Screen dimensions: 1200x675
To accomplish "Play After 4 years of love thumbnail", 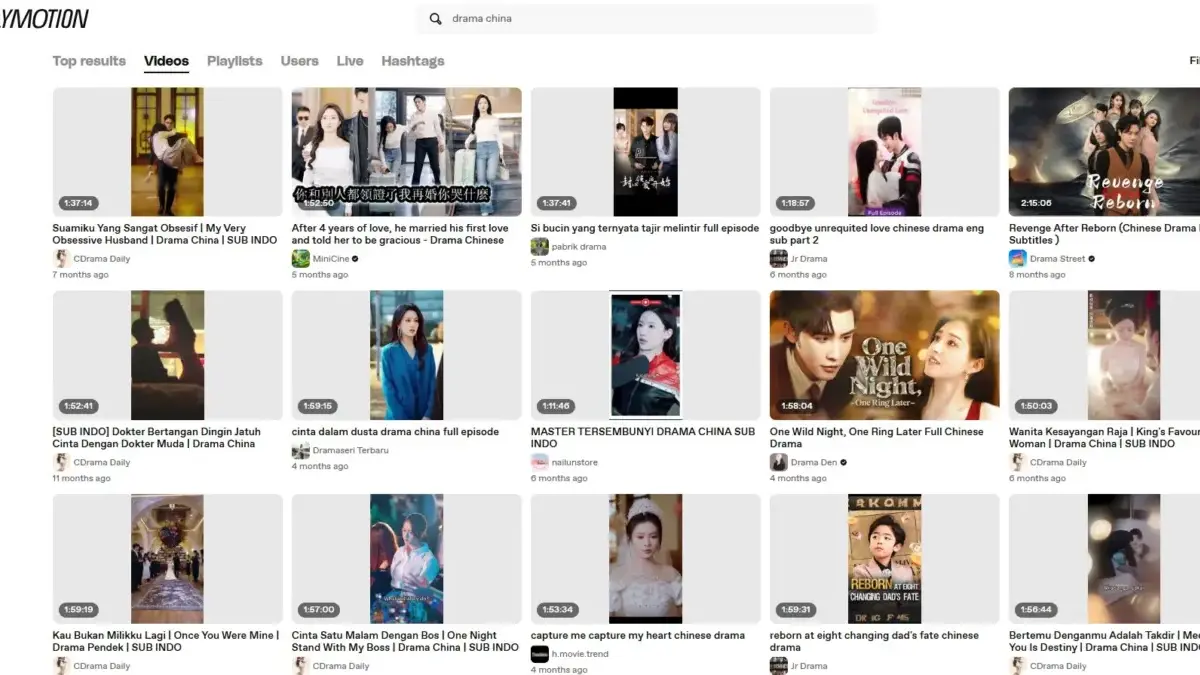I will pos(406,152).
